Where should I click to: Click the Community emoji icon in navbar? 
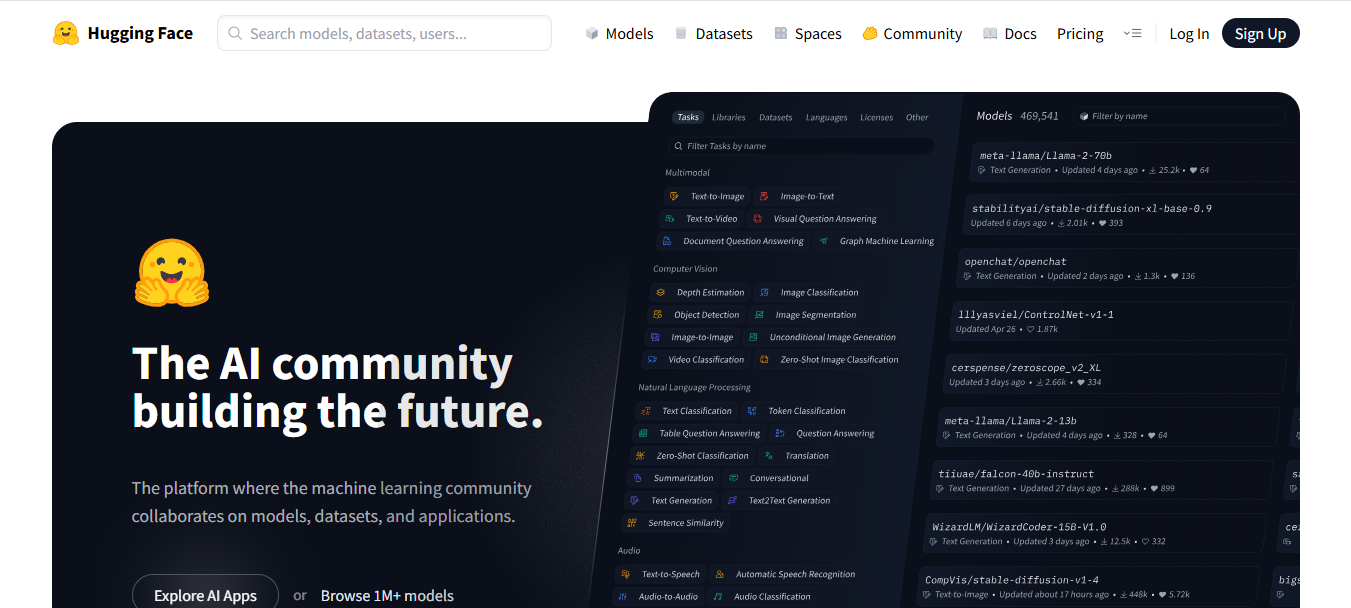(x=870, y=33)
